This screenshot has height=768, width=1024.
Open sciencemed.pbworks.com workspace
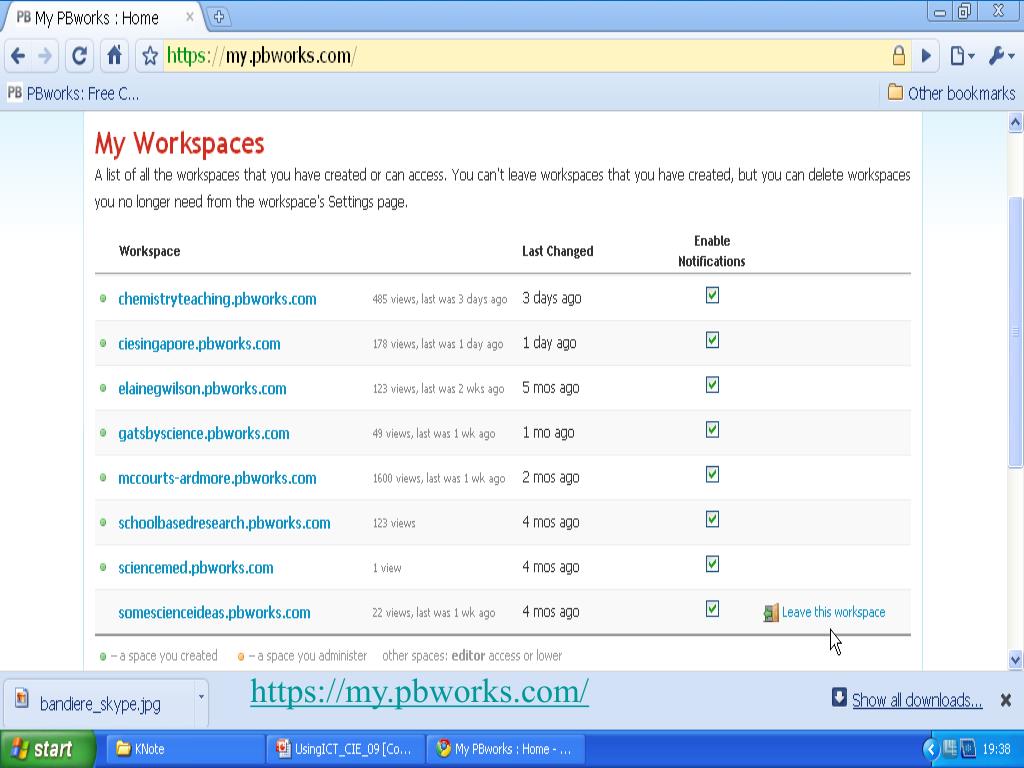click(195, 568)
